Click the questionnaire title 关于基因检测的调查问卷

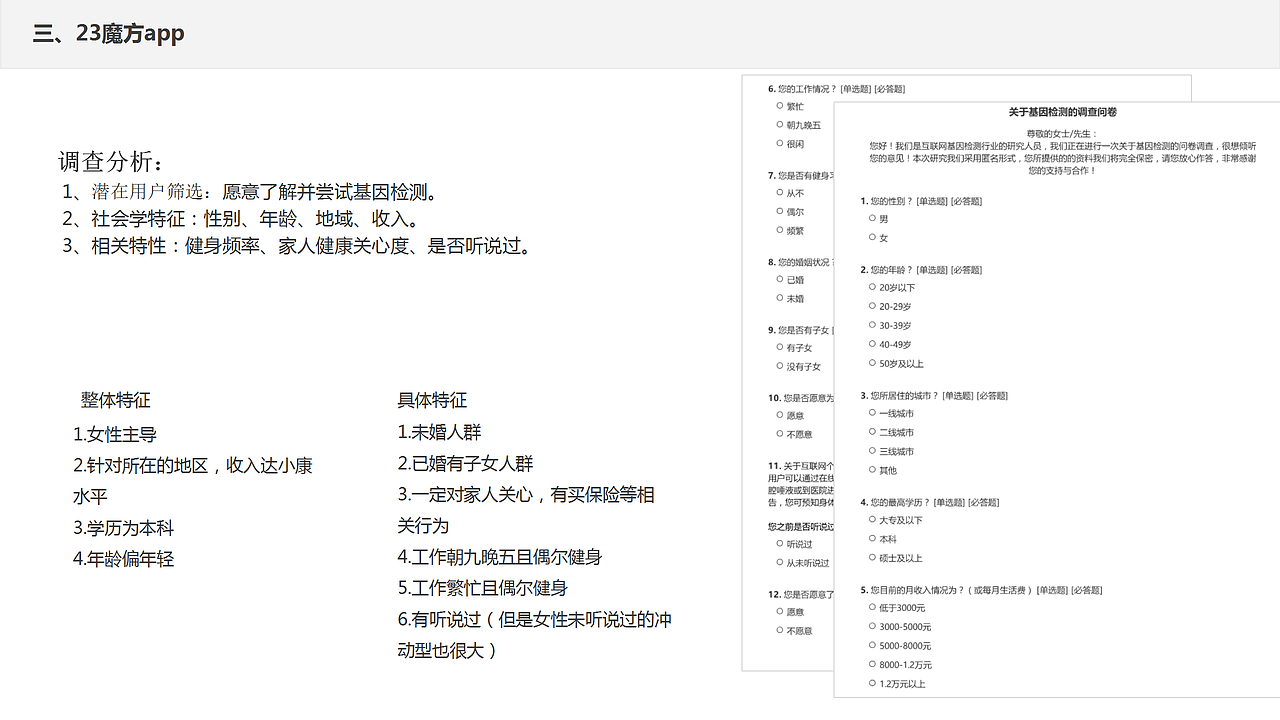pos(1062,112)
